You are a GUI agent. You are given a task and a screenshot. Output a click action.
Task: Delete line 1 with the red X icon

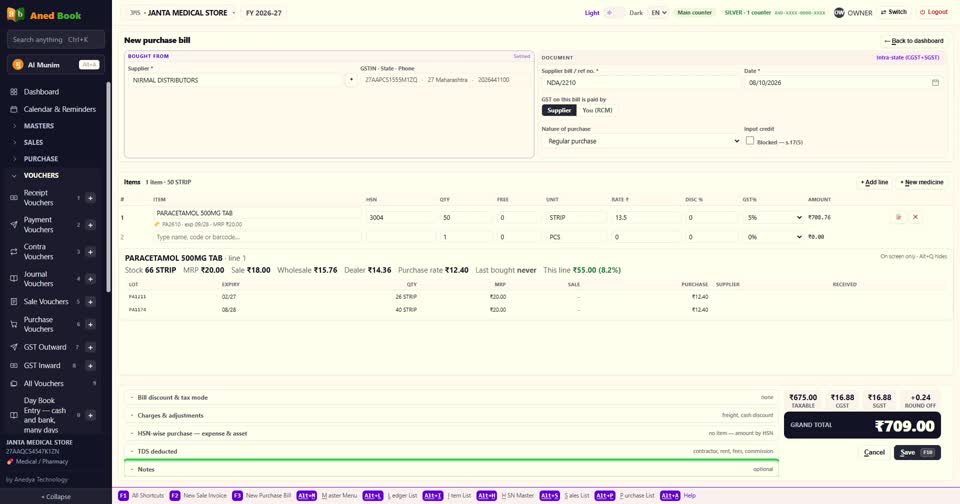coord(915,217)
